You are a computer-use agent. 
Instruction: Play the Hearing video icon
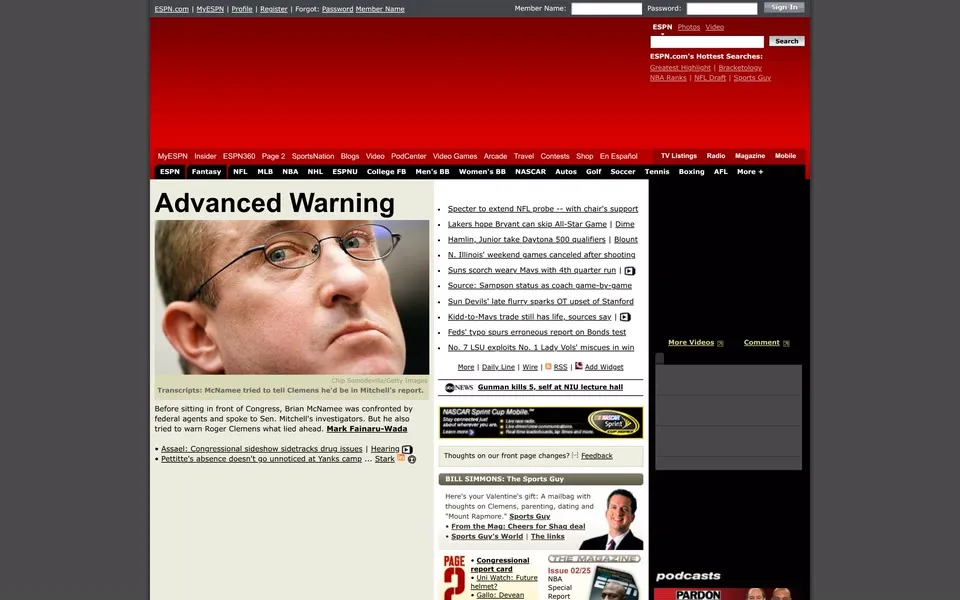[x=407, y=449]
